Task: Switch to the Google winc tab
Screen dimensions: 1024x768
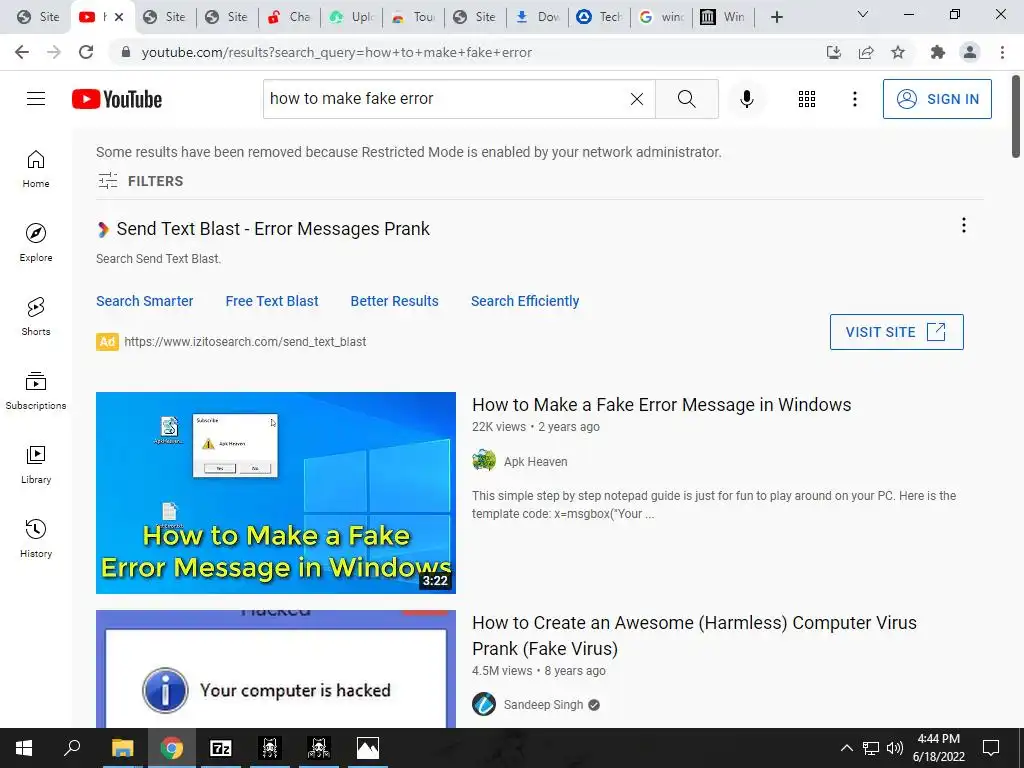Action: click(x=662, y=17)
